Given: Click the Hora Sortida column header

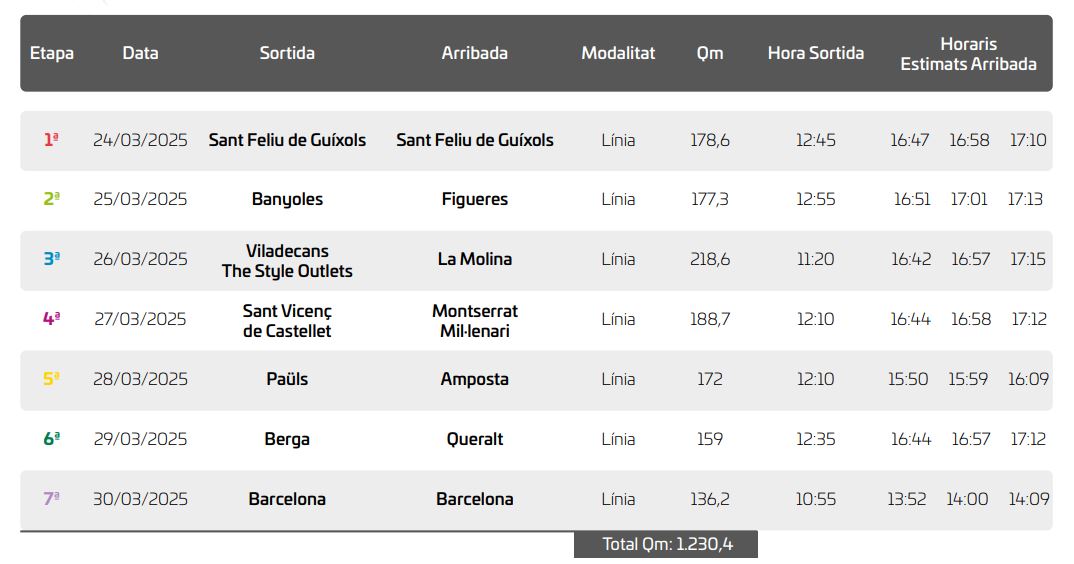Looking at the screenshot, I should click(815, 53).
